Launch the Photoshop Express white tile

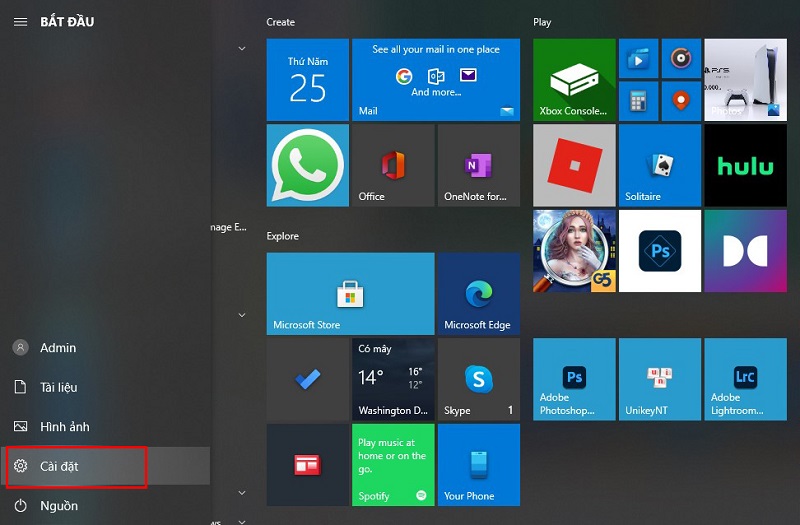660,251
